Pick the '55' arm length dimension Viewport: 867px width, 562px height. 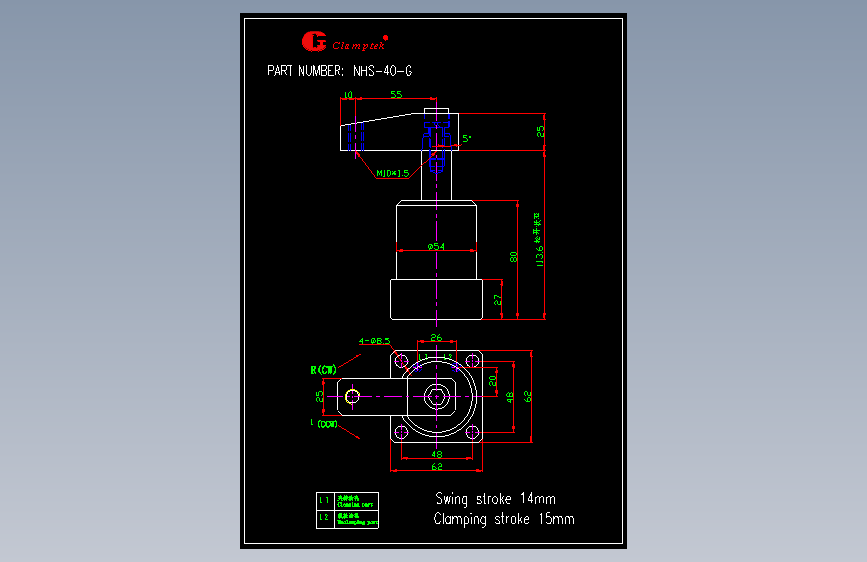396,95
